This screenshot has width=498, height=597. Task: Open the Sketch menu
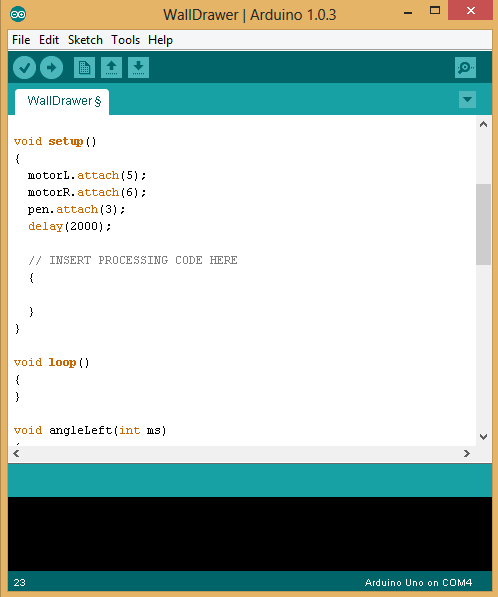click(85, 40)
